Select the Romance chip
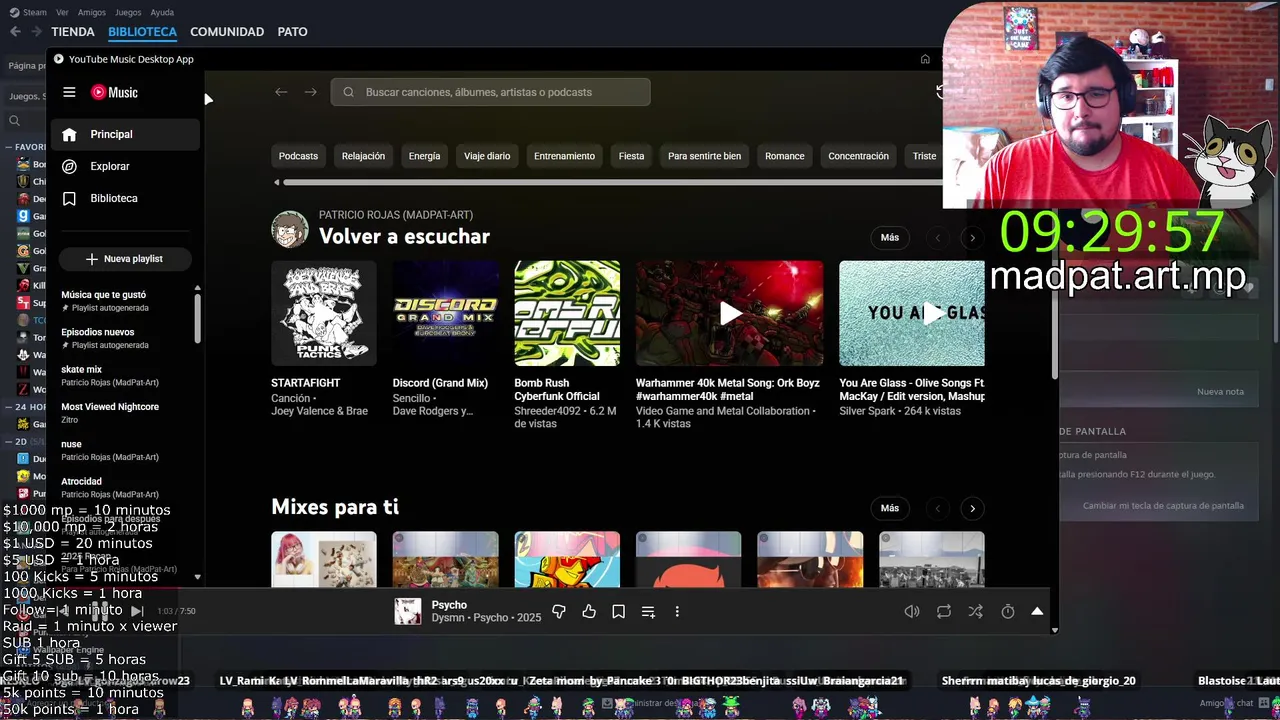 point(784,156)
